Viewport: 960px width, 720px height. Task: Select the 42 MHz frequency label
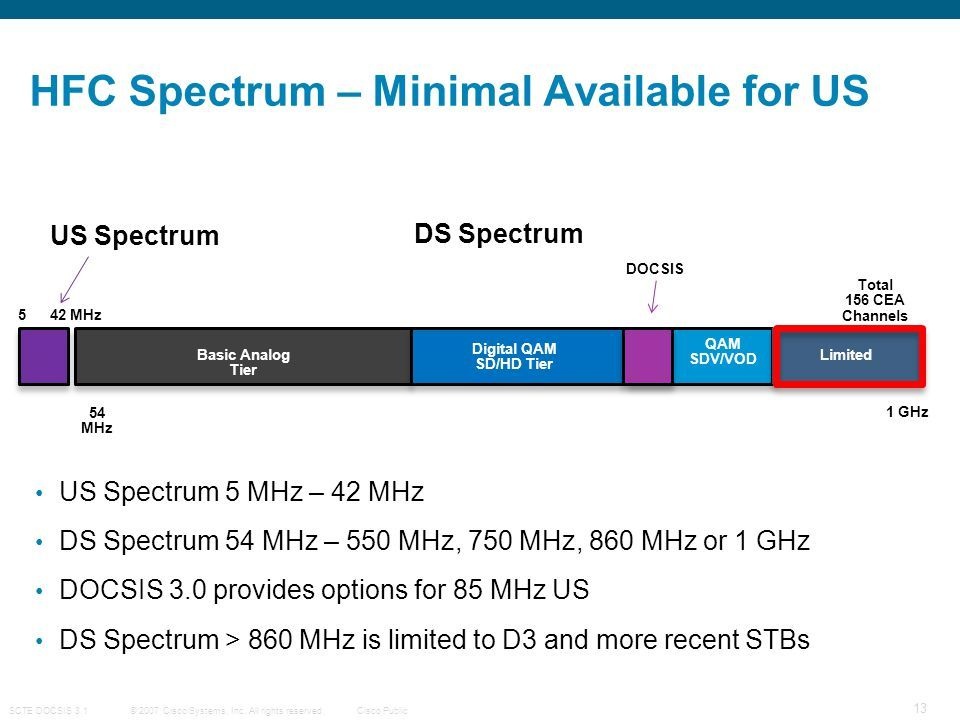(76, 315)
